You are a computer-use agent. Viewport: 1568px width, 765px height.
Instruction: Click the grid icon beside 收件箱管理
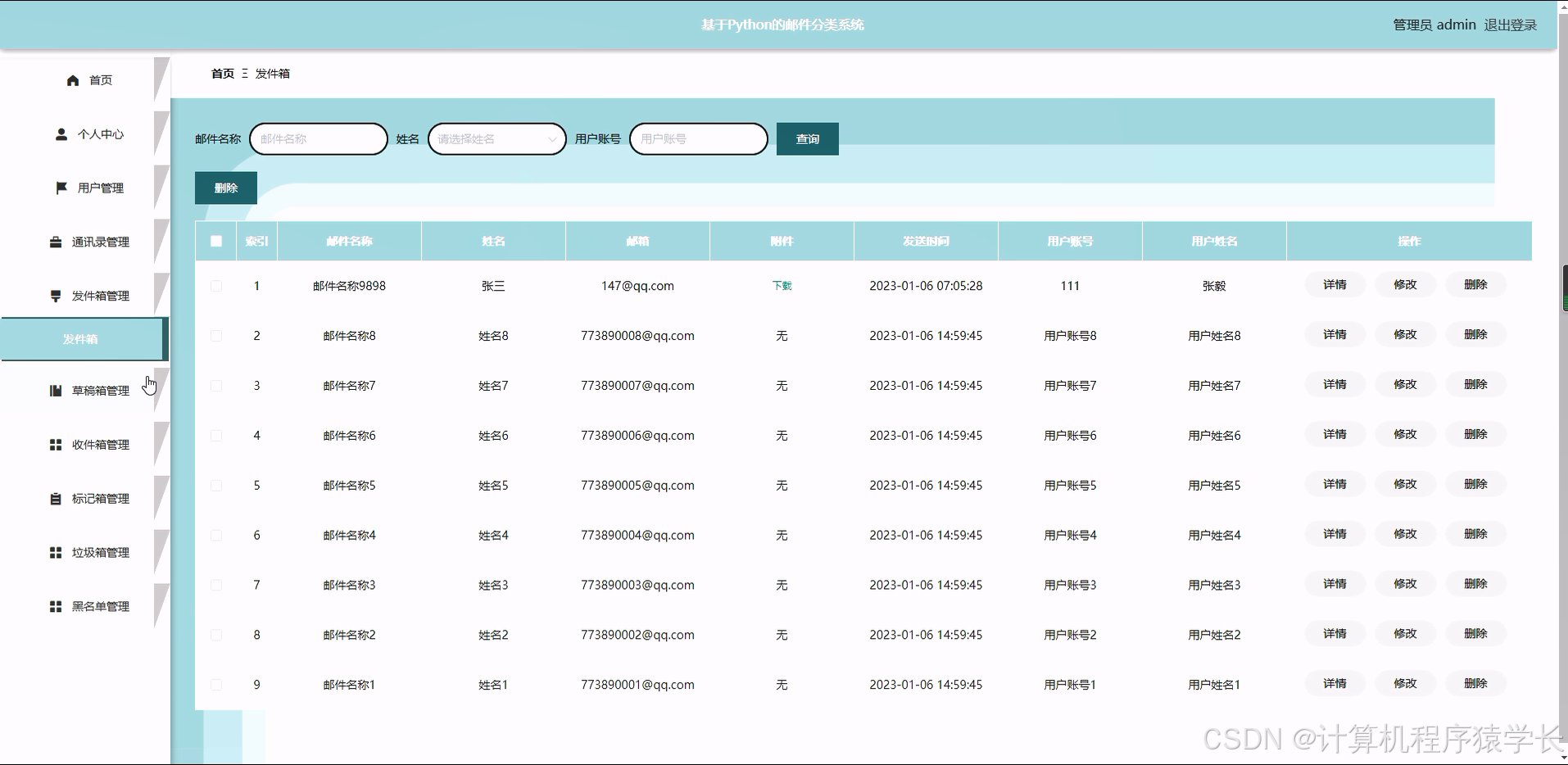tap(56, 445)
